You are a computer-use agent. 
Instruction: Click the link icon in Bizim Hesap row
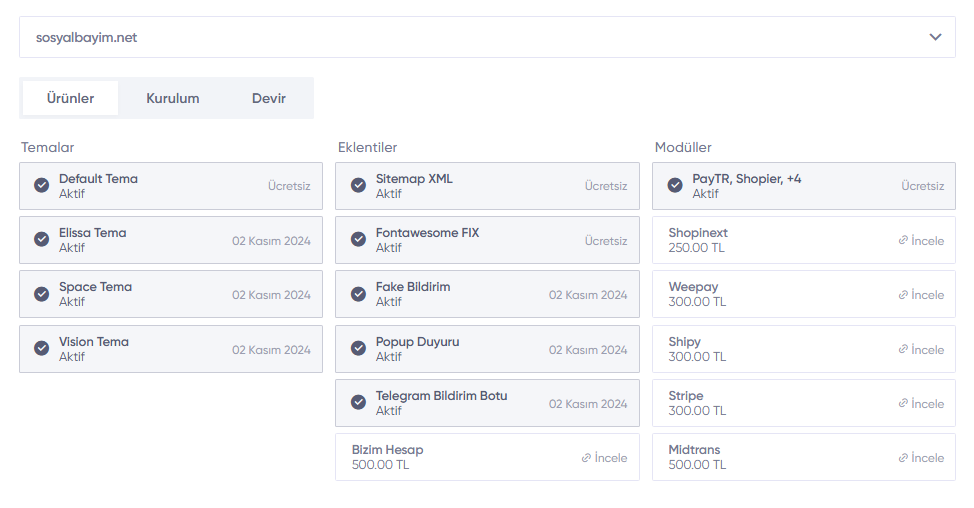coord(586,458)
